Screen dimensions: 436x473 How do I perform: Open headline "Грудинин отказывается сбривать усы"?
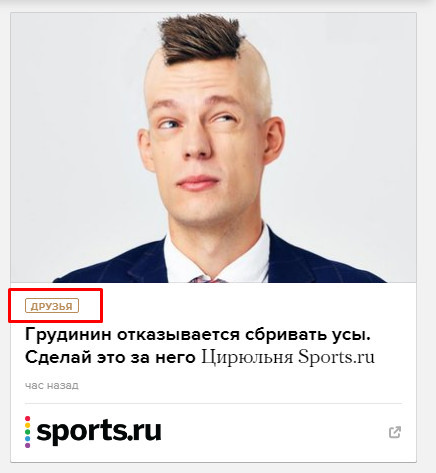pyautogui.click(x=198, y=335)
